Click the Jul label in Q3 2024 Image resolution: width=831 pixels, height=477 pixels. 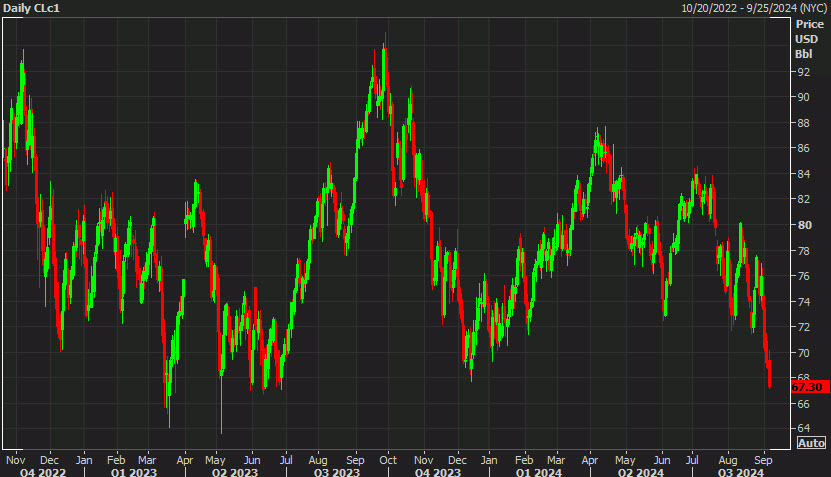692,460
